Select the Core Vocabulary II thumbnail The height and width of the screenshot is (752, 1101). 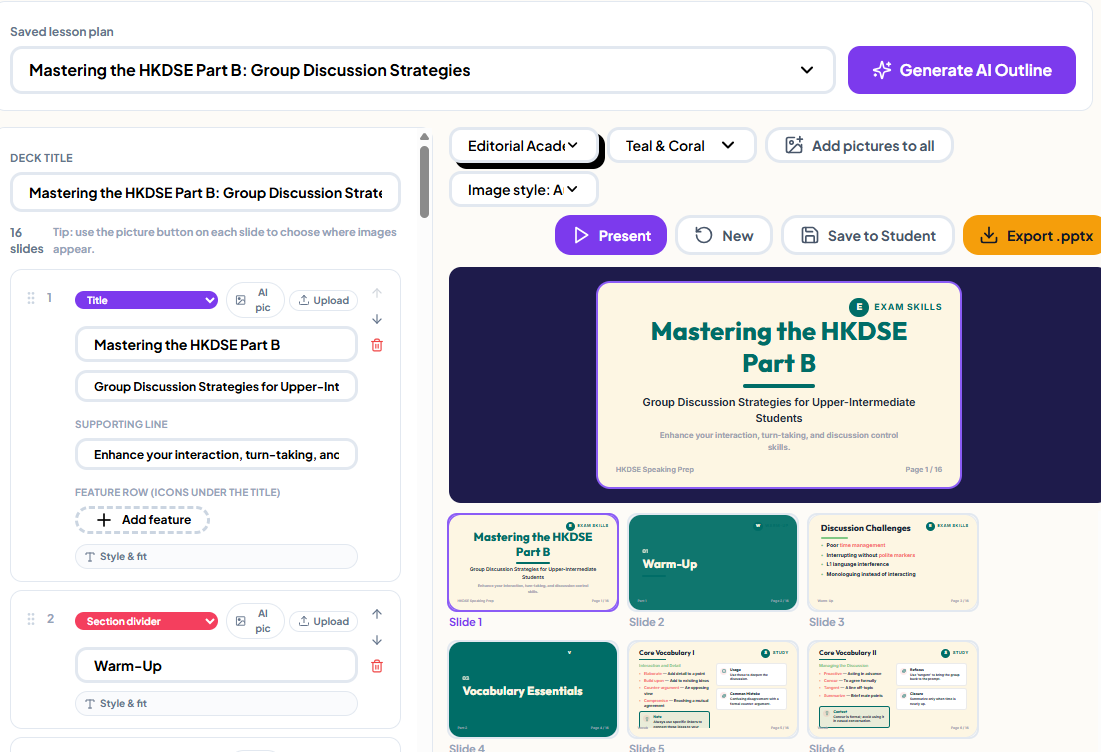click(892, 690)
